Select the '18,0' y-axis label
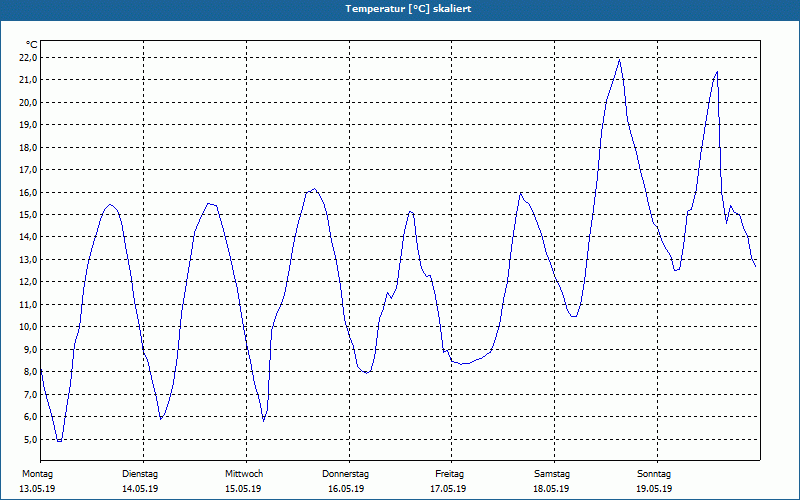The height and width of the screenshot is (500, 800). pyautogui.click(x=28, y=147)
